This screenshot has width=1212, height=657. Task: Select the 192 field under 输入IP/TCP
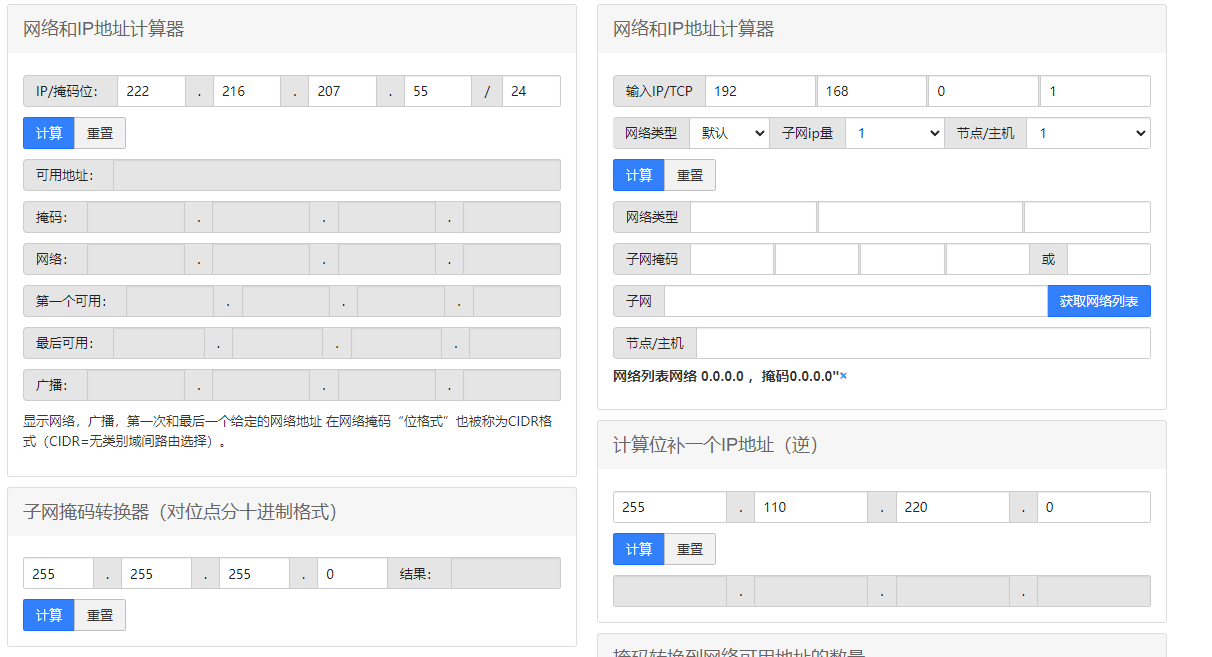760,90
